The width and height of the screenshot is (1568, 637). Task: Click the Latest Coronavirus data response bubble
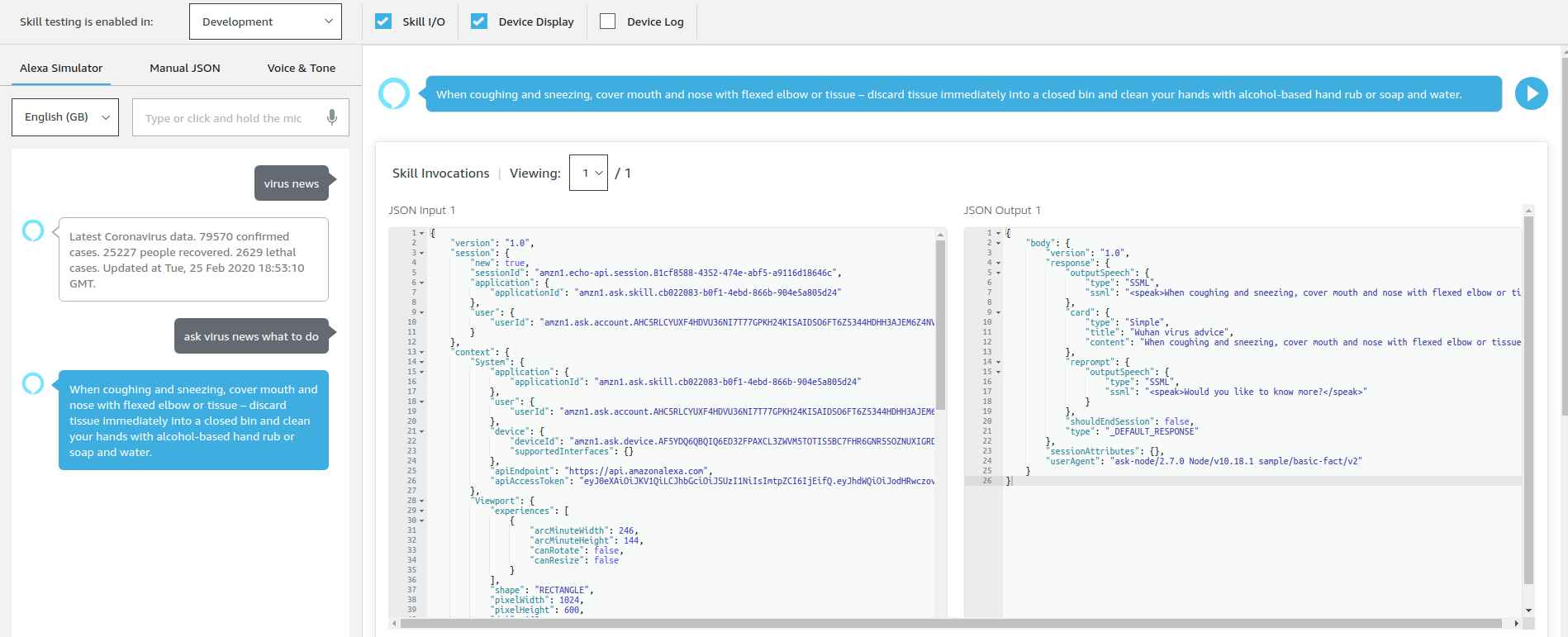point(193,259)
